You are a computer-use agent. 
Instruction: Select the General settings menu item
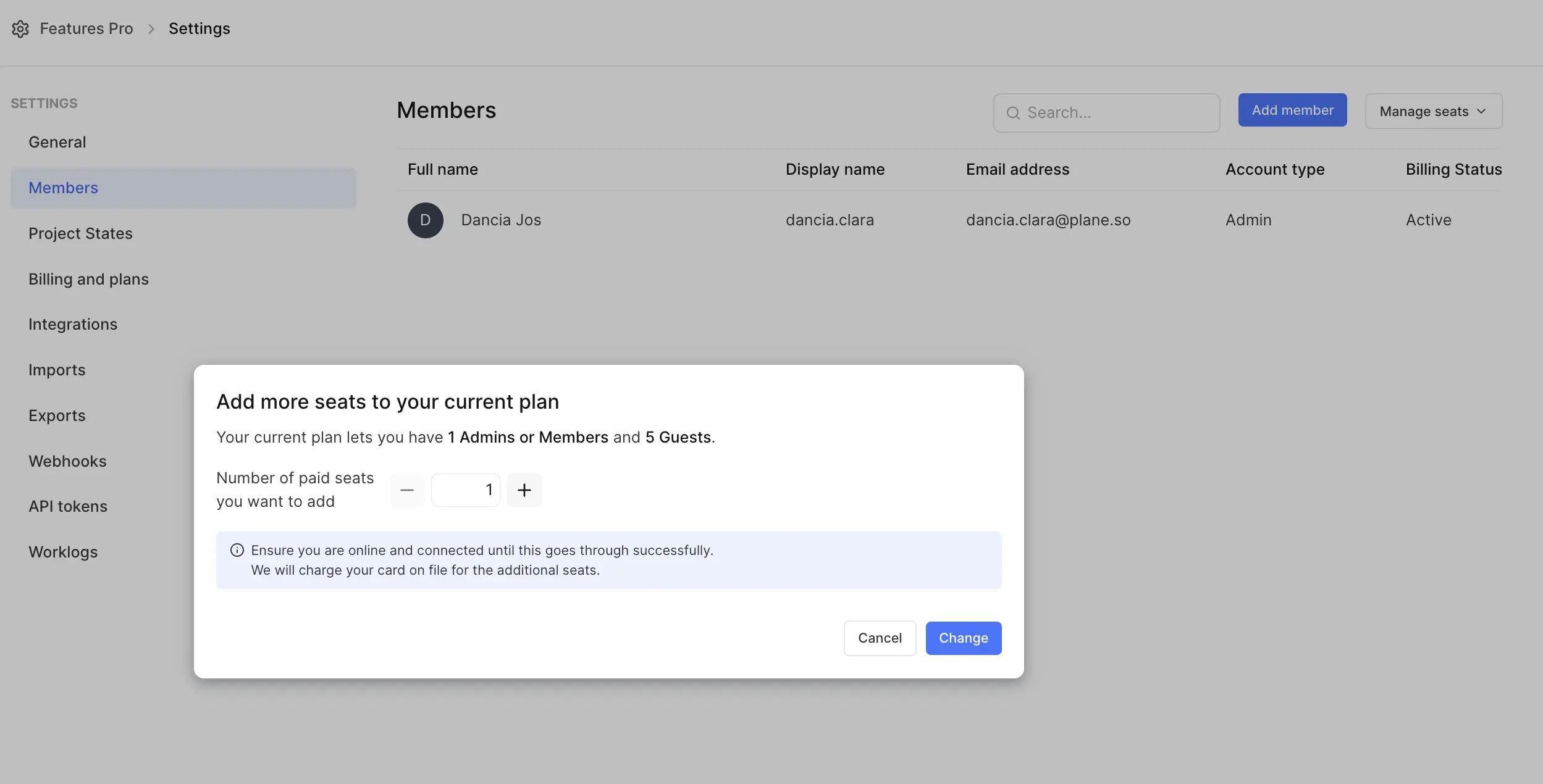[x=56, y=141]
